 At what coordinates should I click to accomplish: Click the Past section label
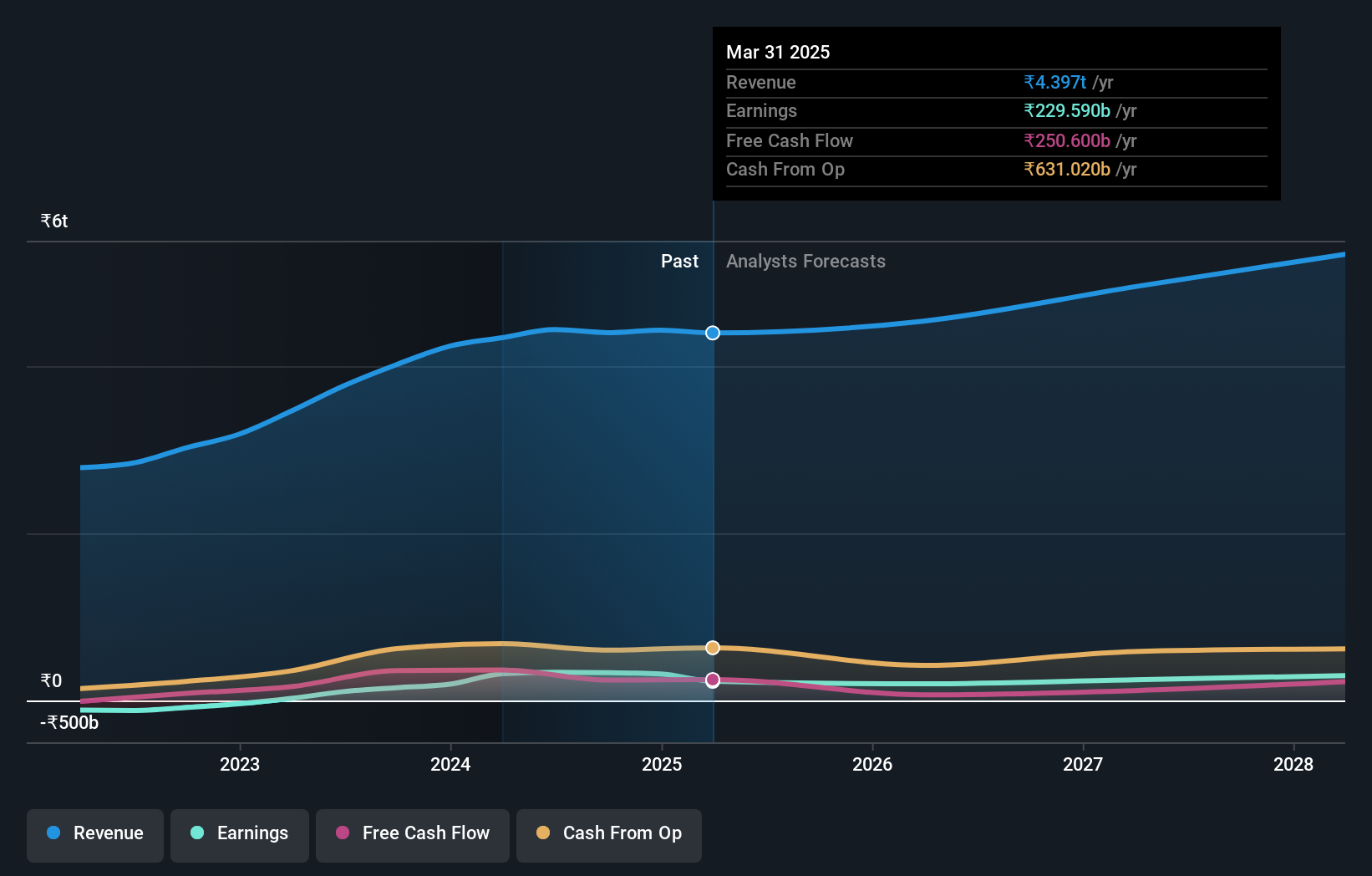click(679, 261)
